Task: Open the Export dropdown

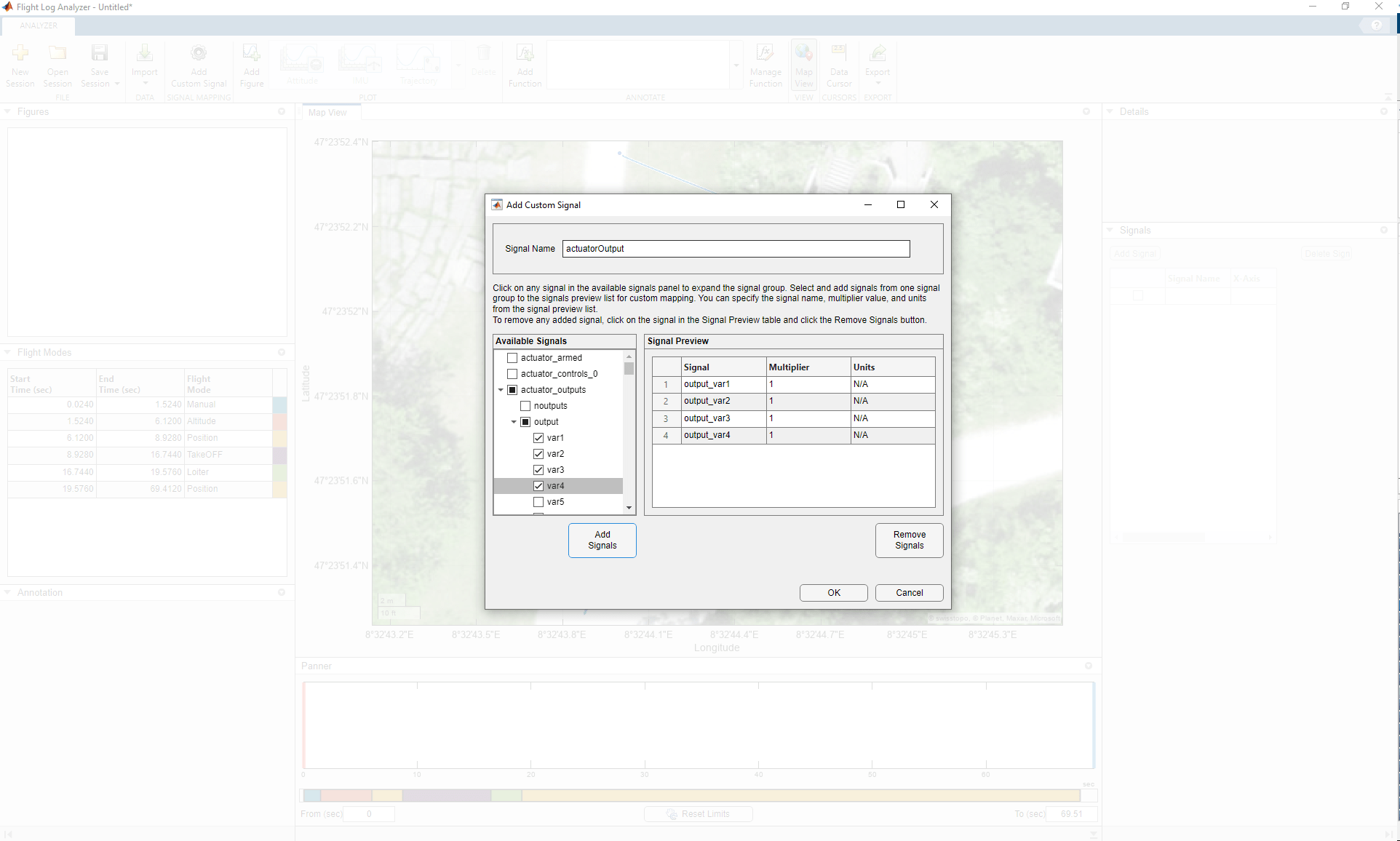Action: [x=878, y=81]
